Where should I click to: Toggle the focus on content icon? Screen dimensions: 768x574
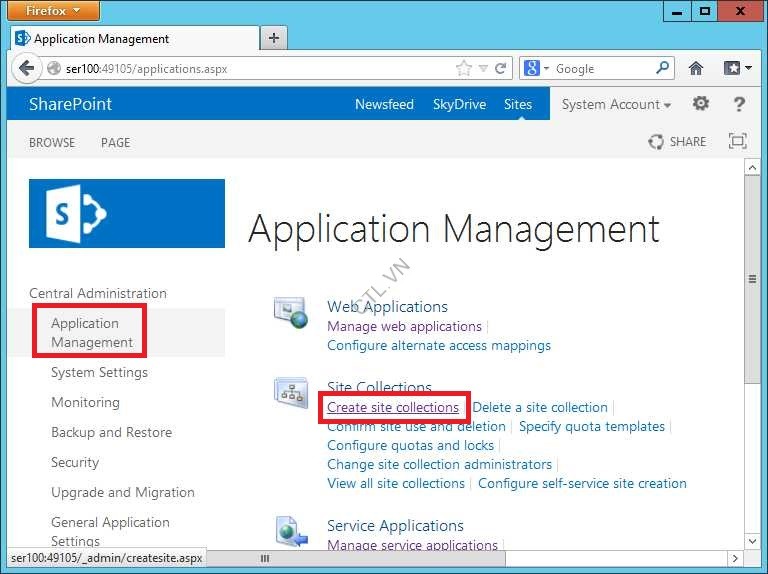pyautogui.click(x=737, y=142)
